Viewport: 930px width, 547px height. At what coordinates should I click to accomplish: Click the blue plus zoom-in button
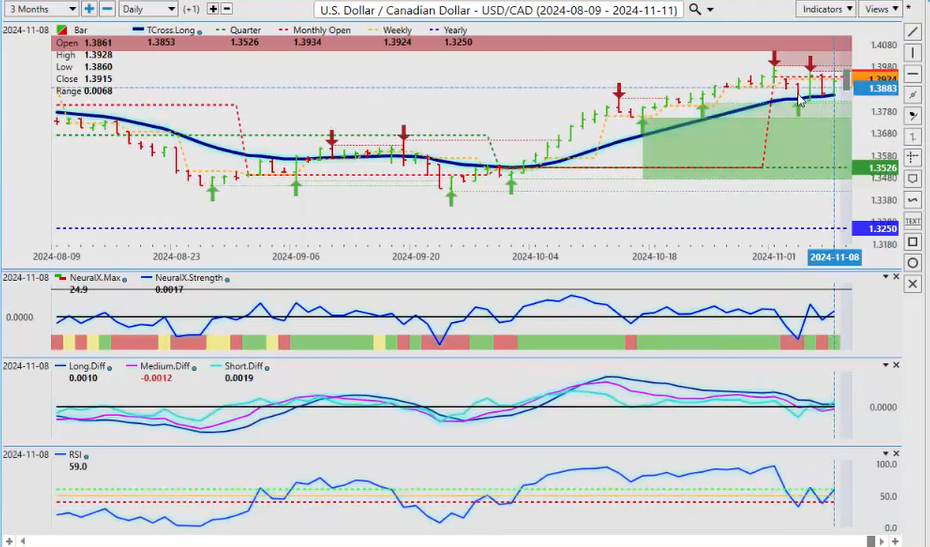coord(89,9)
